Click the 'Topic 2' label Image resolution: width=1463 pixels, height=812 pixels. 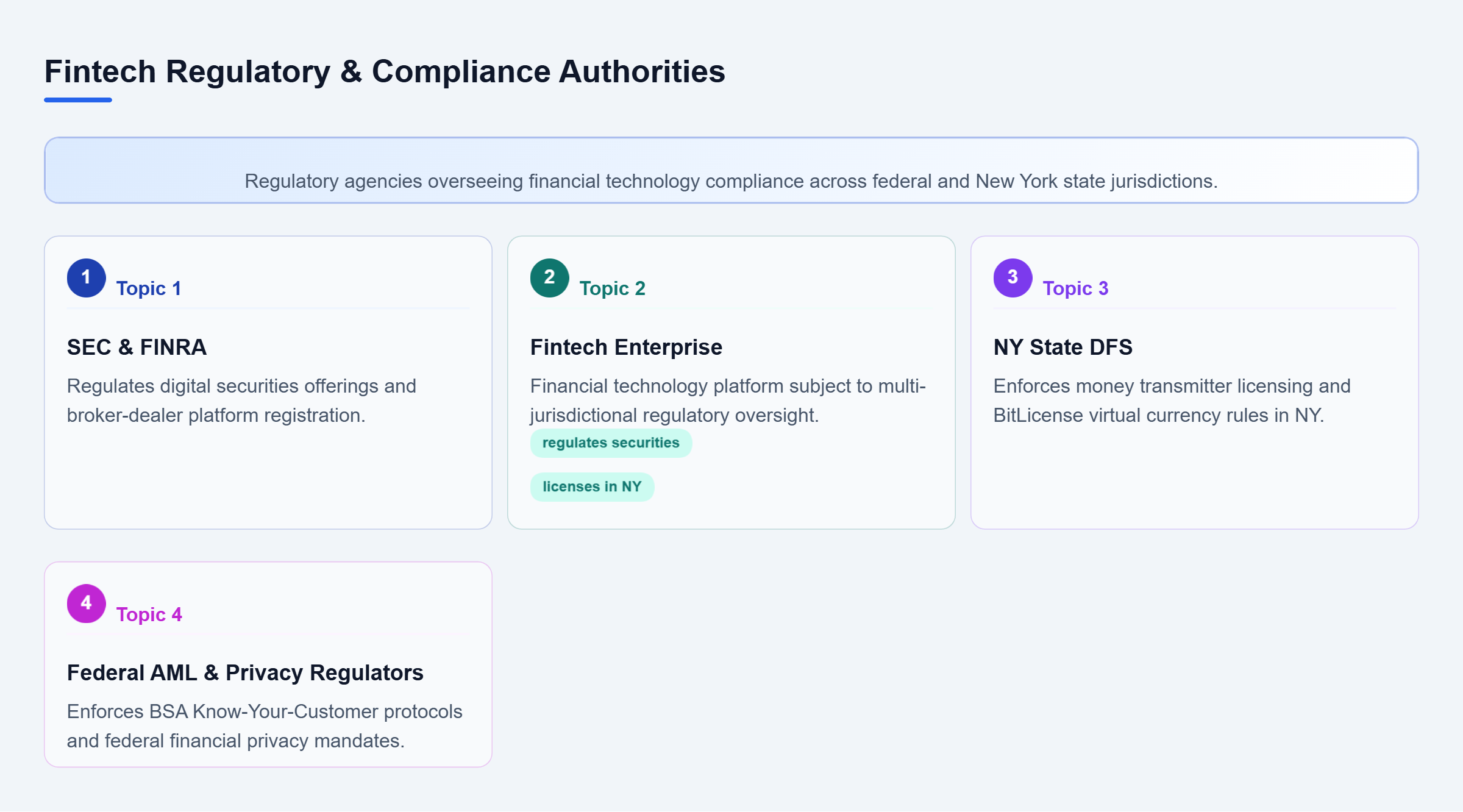tap(612, 288)
